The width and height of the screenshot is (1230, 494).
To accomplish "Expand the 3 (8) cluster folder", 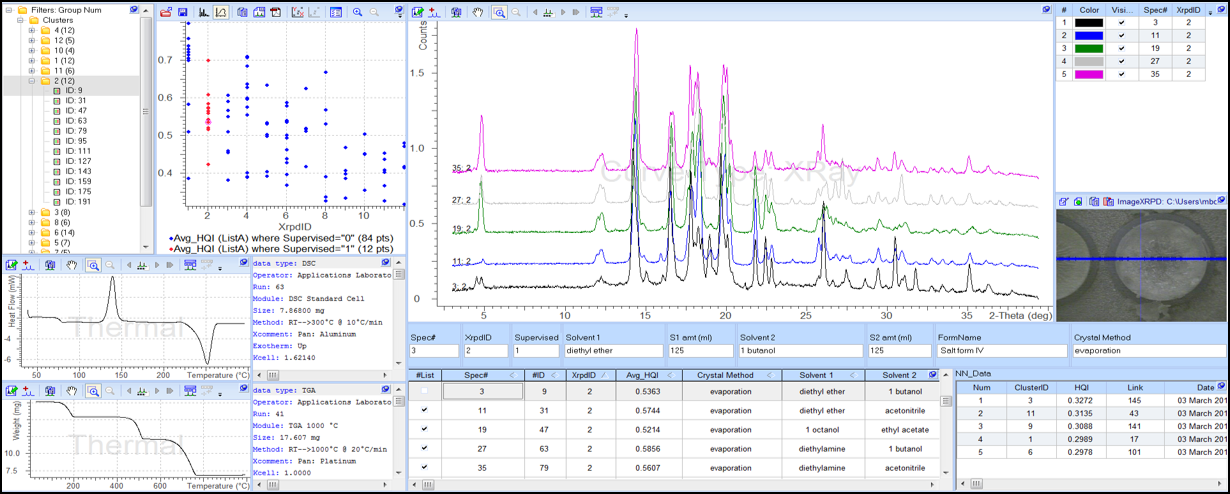I will 32,213.
